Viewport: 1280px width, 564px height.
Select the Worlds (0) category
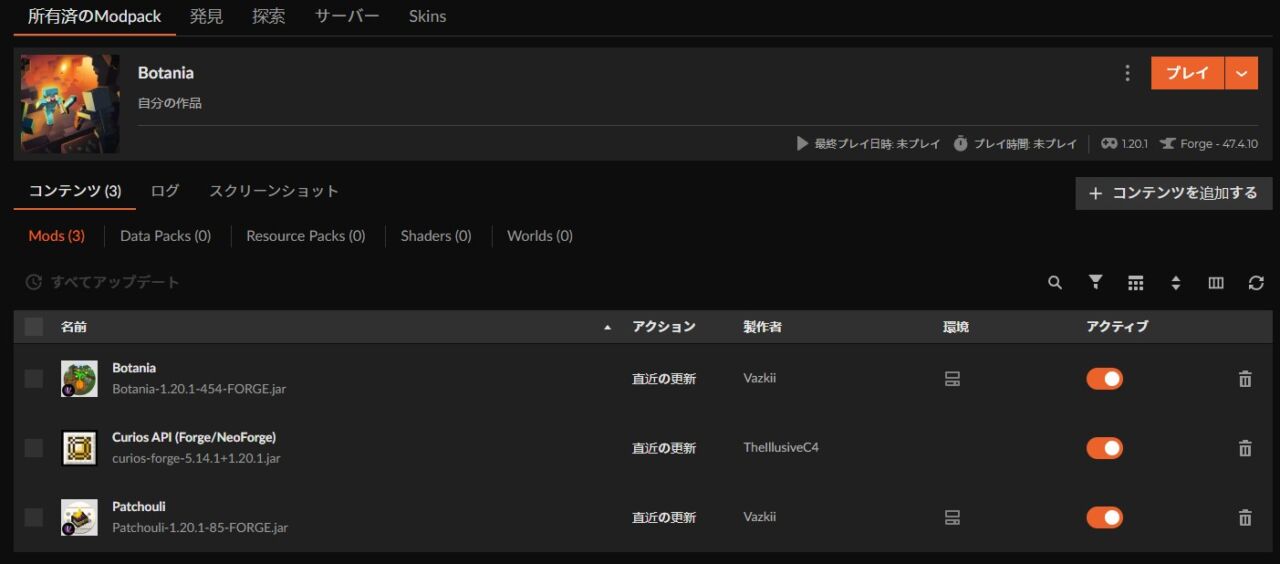click(x=540, y=236)
